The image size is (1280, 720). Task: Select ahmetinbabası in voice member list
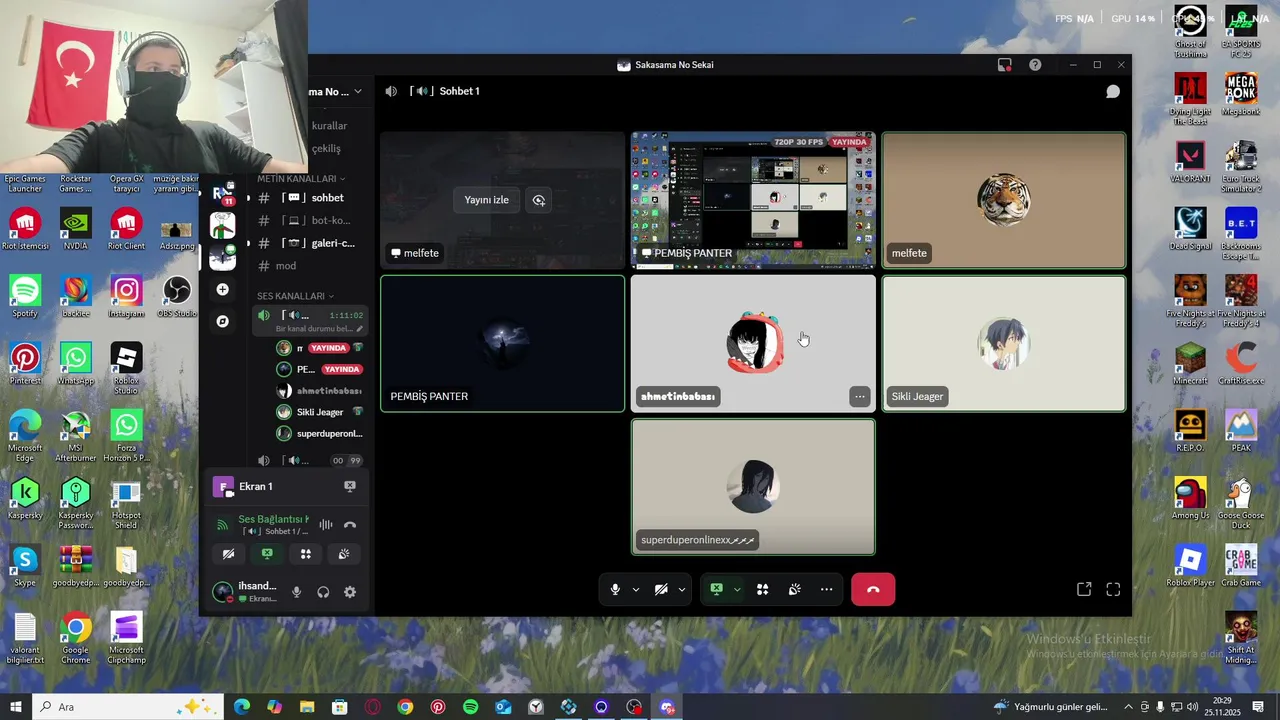(x=319, y=391)
